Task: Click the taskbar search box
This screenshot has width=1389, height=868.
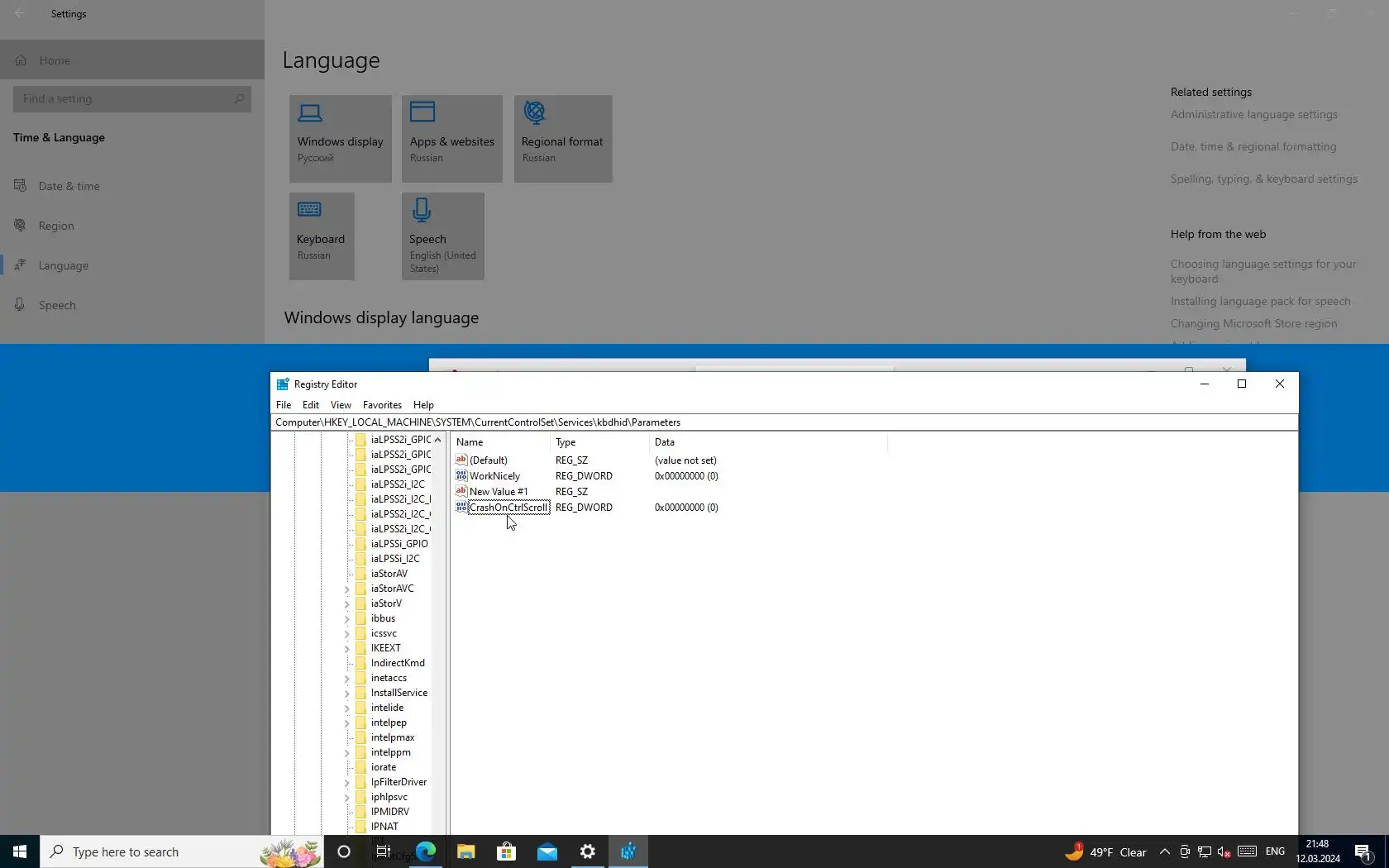Action: click(x=182, y=851)
